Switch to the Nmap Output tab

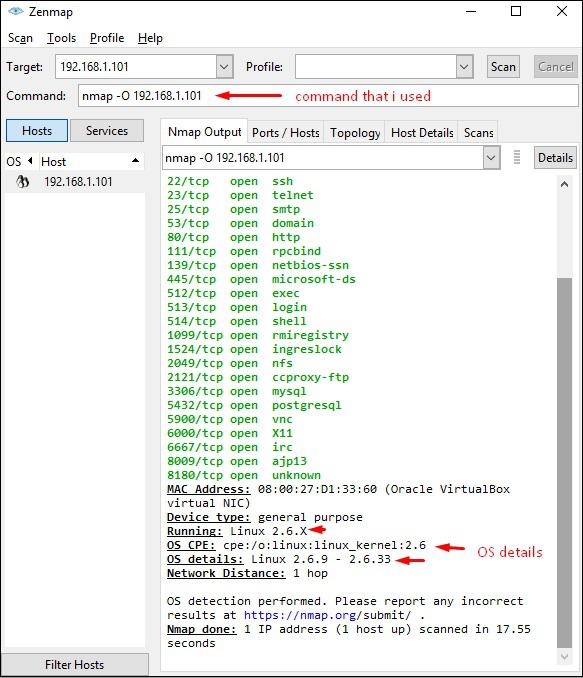(x=204, y=132)
